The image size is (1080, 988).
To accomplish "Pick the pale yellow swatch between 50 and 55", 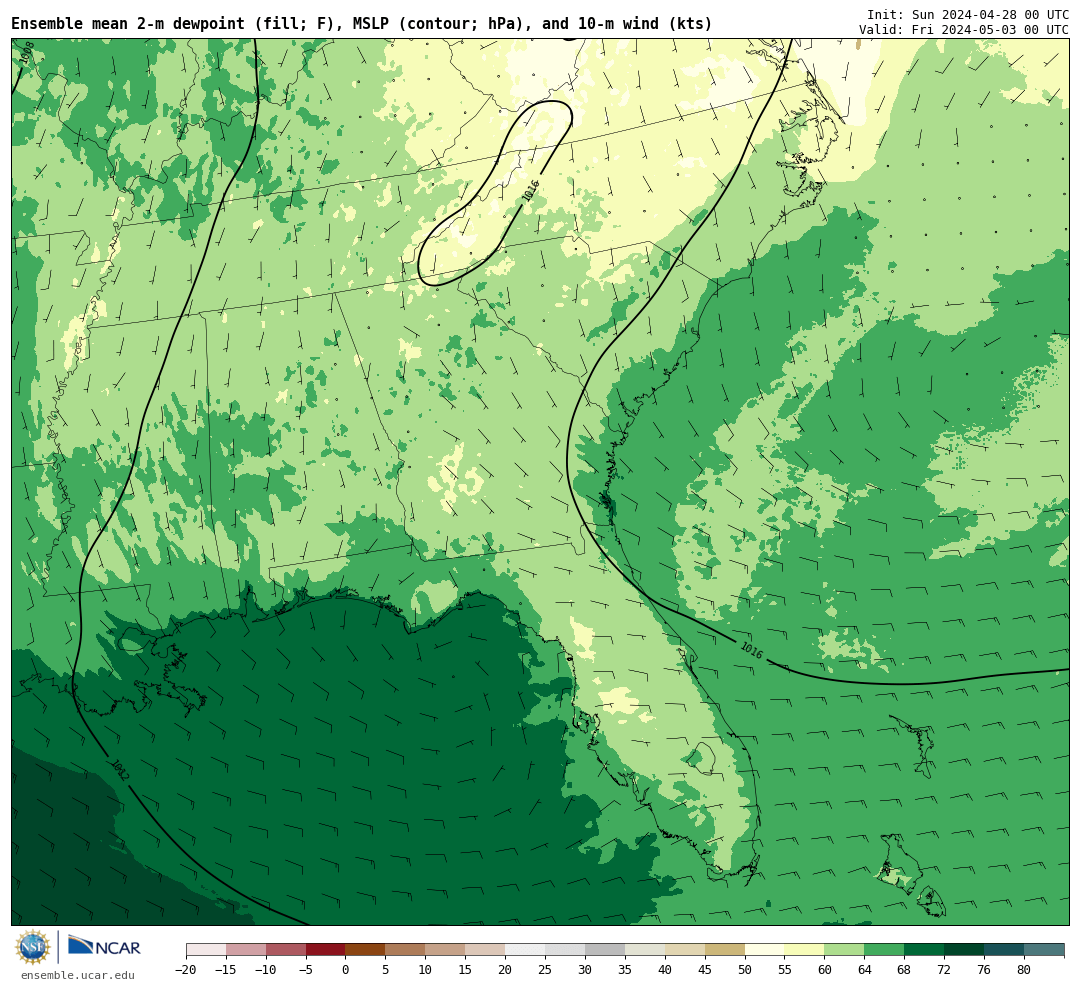I will [765, 949].
